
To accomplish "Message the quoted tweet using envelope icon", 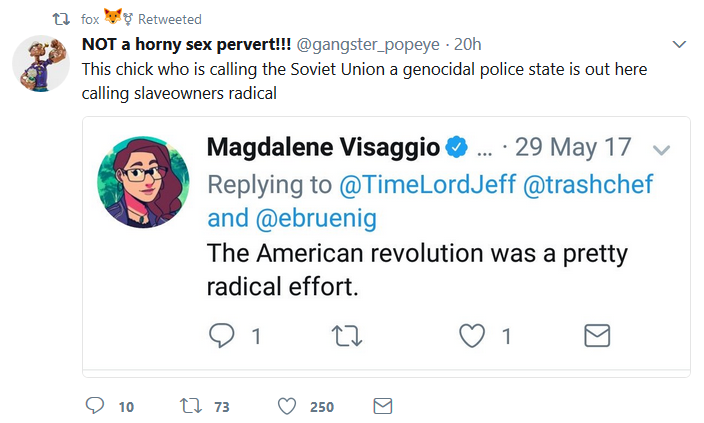I will click(596, 336).
